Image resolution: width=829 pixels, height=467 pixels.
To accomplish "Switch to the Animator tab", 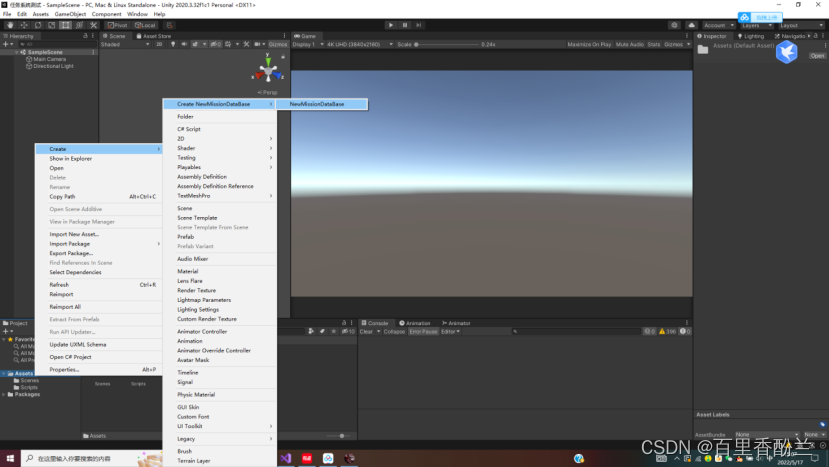I will tap(458, 323).
